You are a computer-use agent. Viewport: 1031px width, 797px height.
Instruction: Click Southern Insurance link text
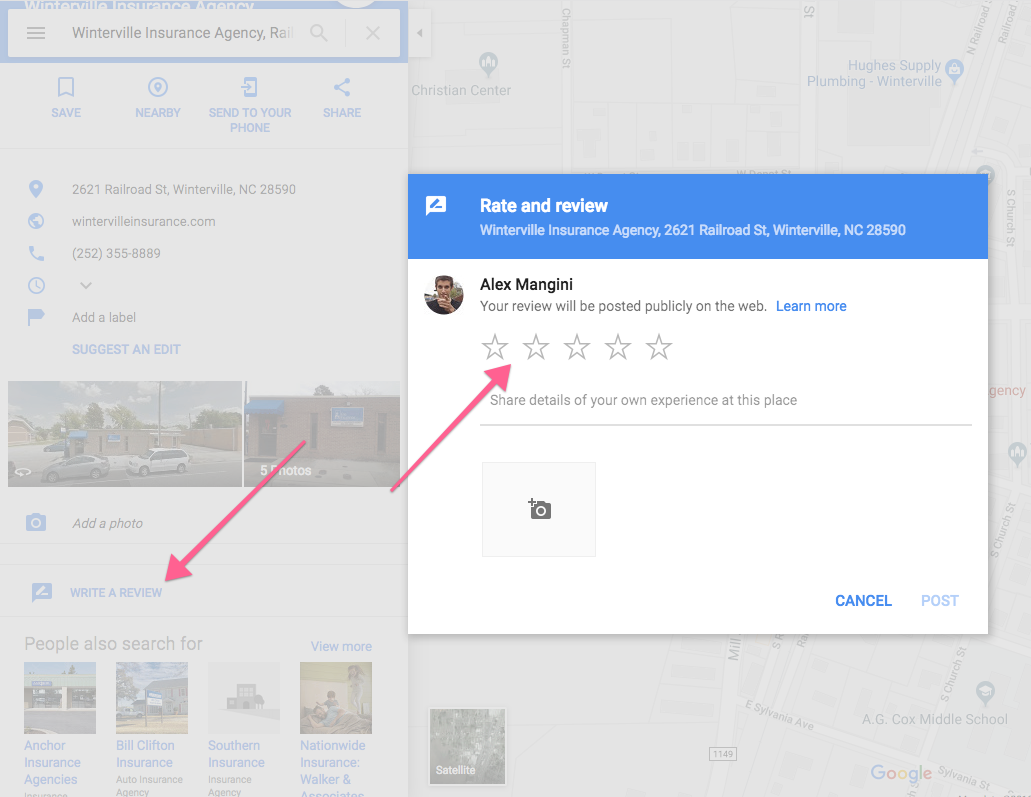point(237,754)
